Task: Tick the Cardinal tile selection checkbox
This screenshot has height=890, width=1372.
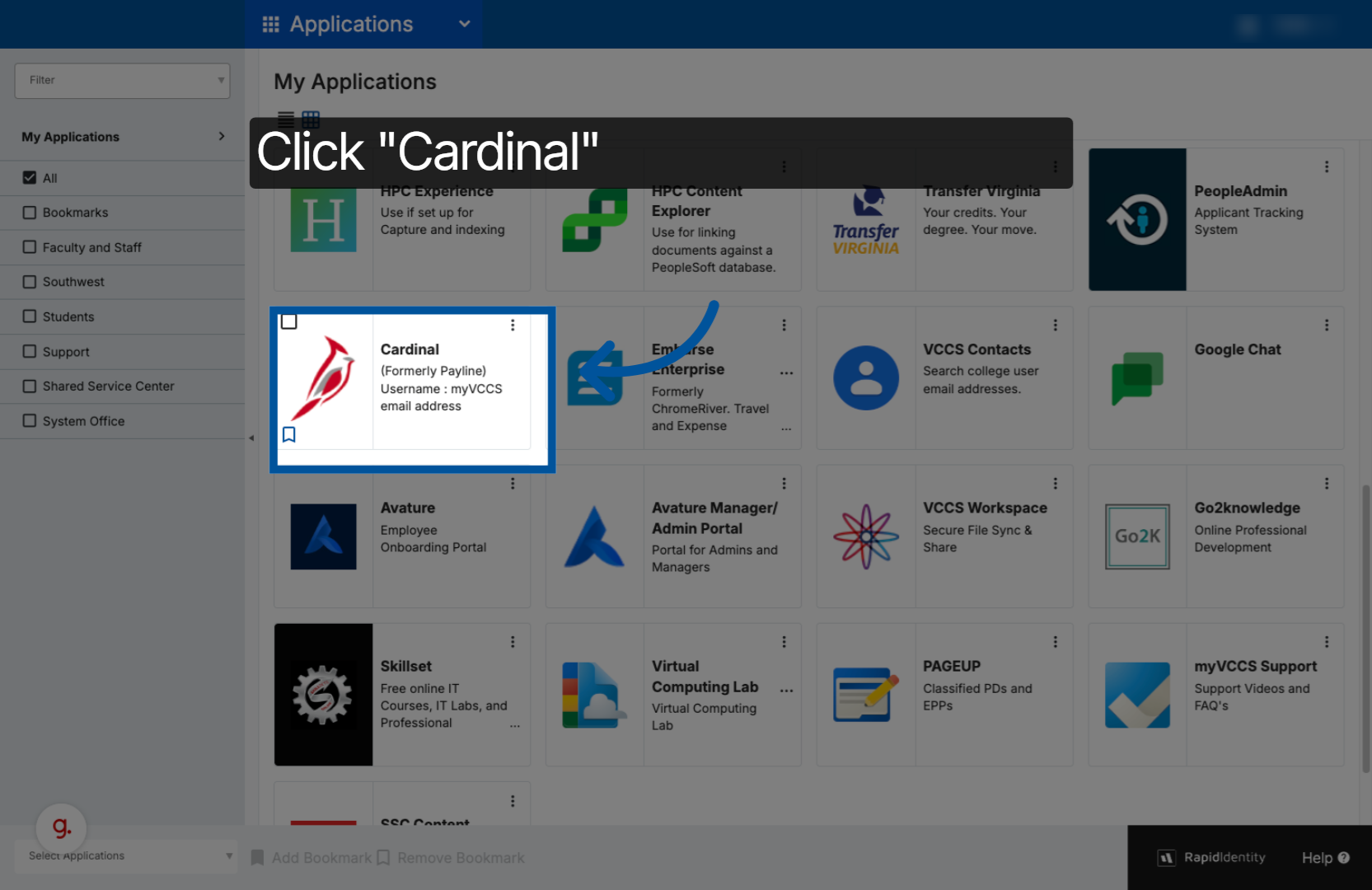Action: coord(289,321)
